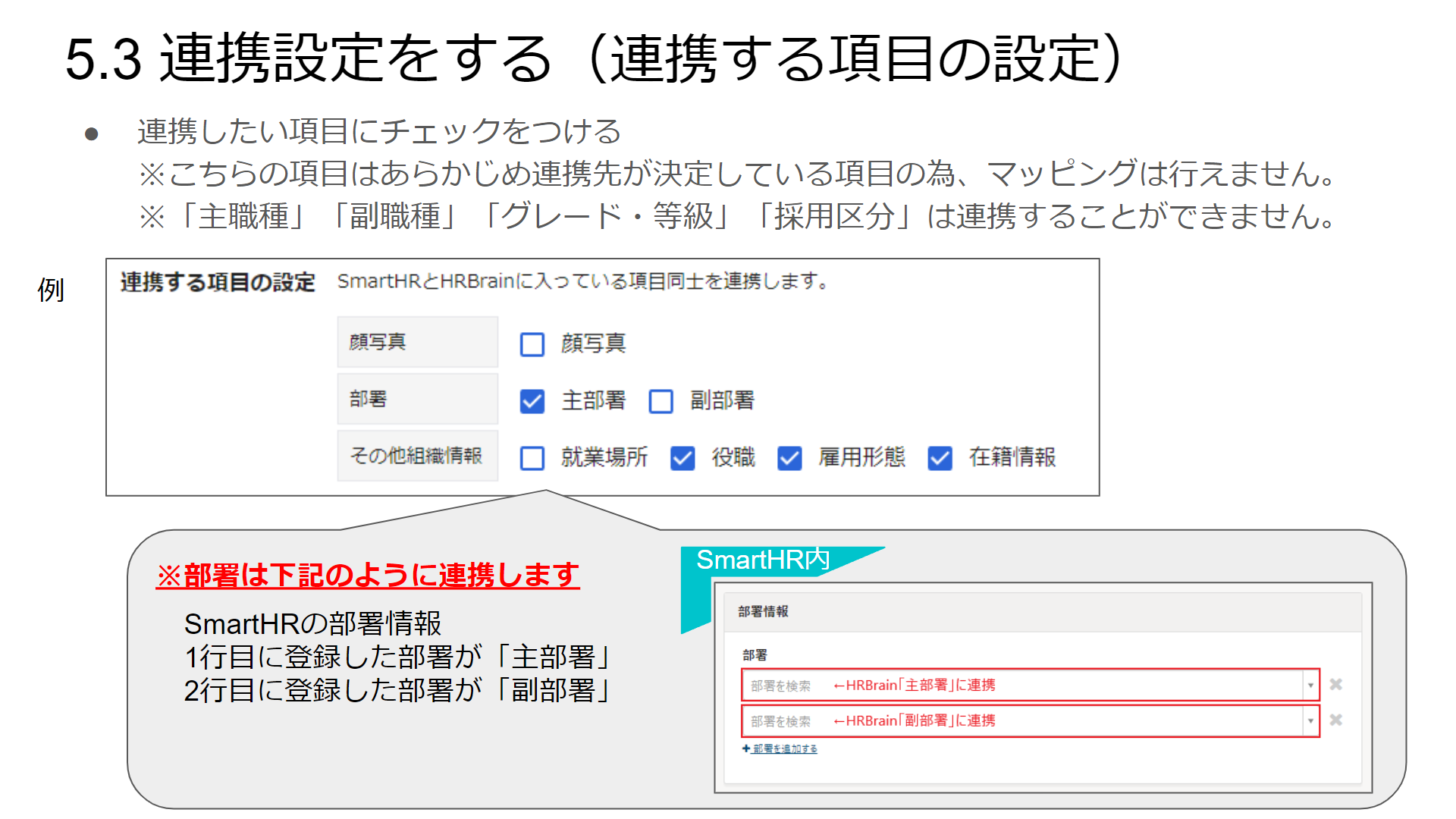Click the 在籍情報 checkbox label text

(x=1012, y=457)
